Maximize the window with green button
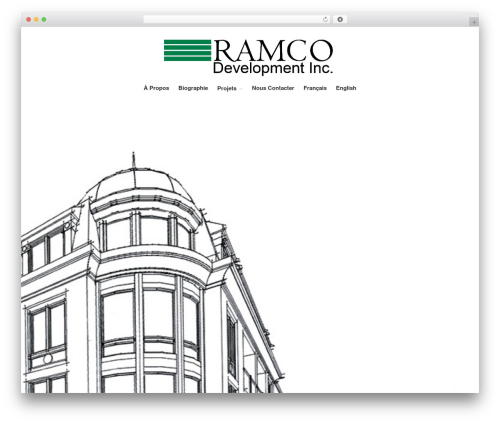The height and width of the screenshot is (423, 500). pyautogui.click(x=44, y=20)
